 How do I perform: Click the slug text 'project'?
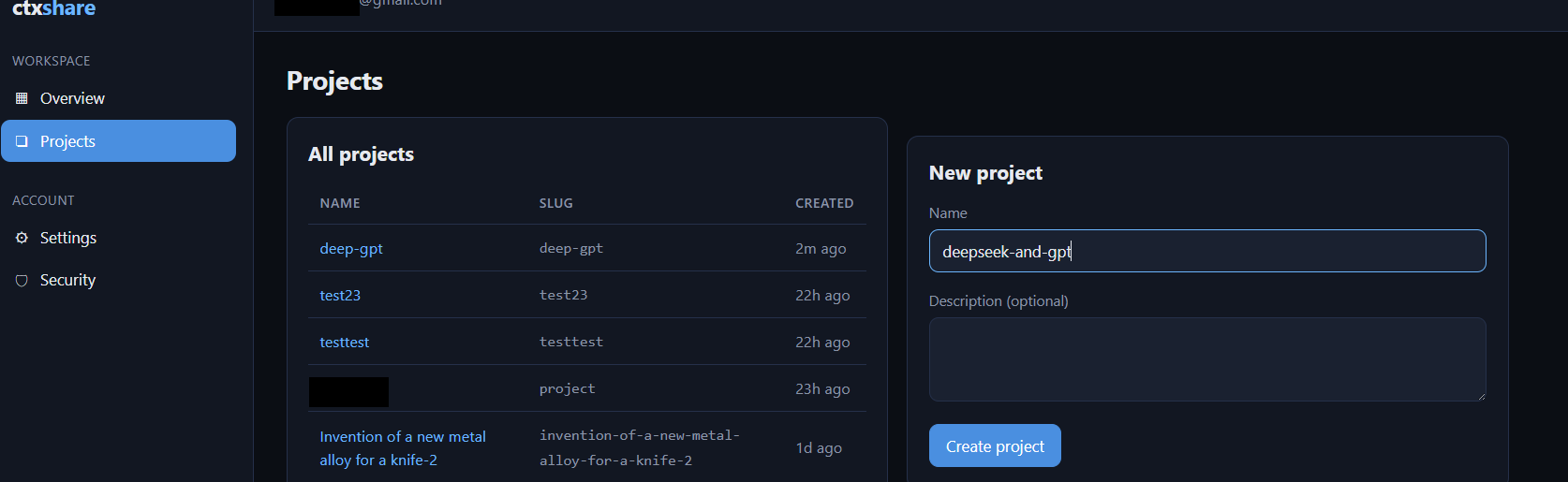pos(568,388)
